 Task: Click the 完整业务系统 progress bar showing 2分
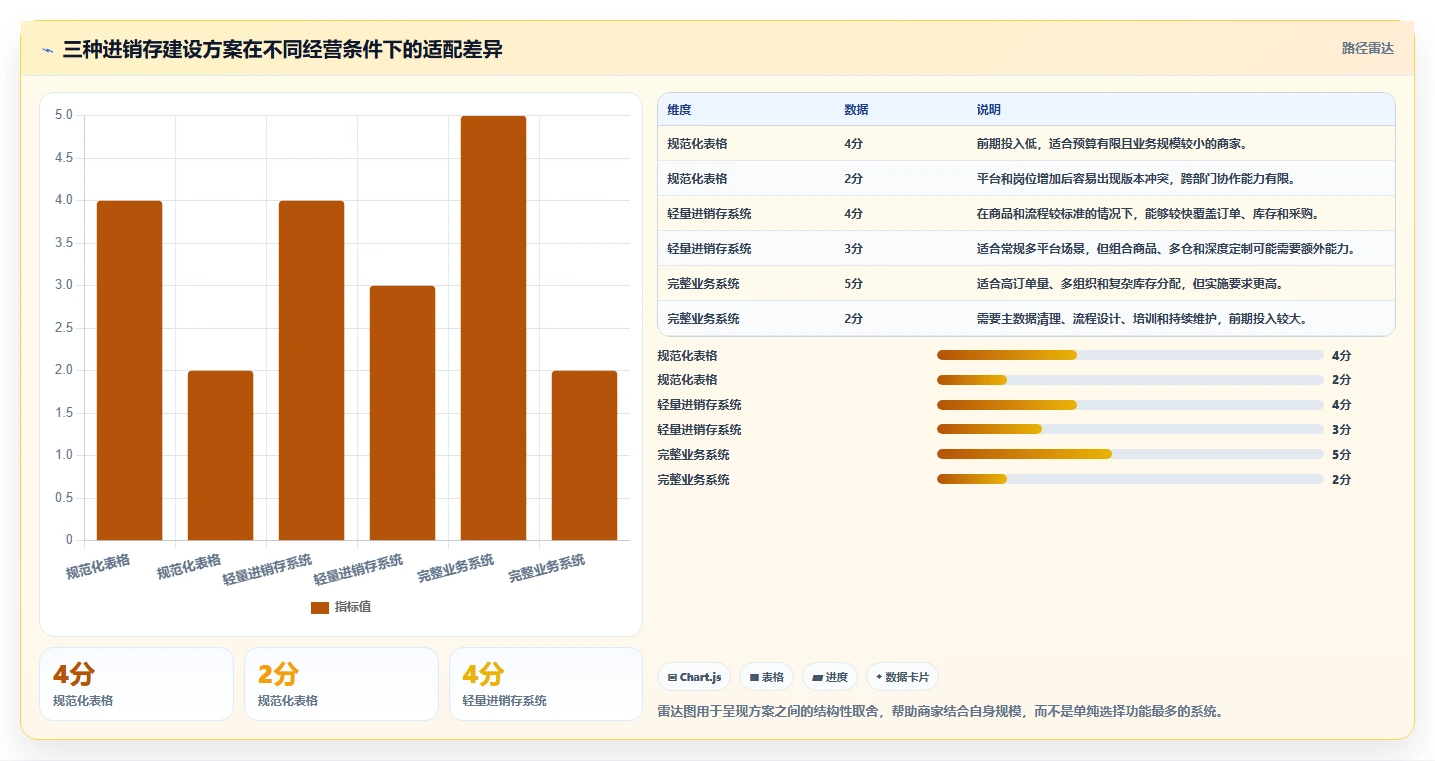1130,479
